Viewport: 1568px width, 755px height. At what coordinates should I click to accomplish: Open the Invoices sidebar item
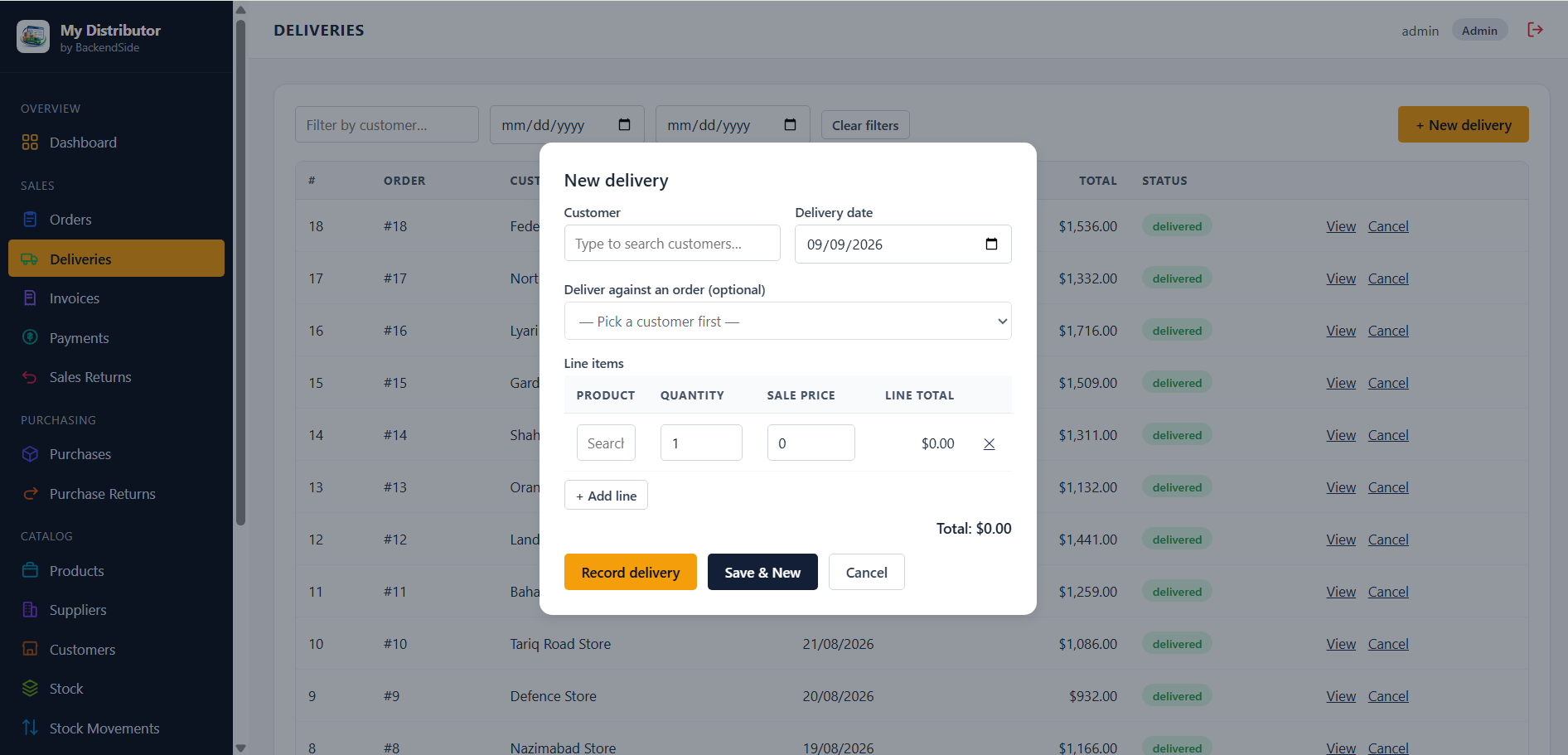tap(116, 298)
